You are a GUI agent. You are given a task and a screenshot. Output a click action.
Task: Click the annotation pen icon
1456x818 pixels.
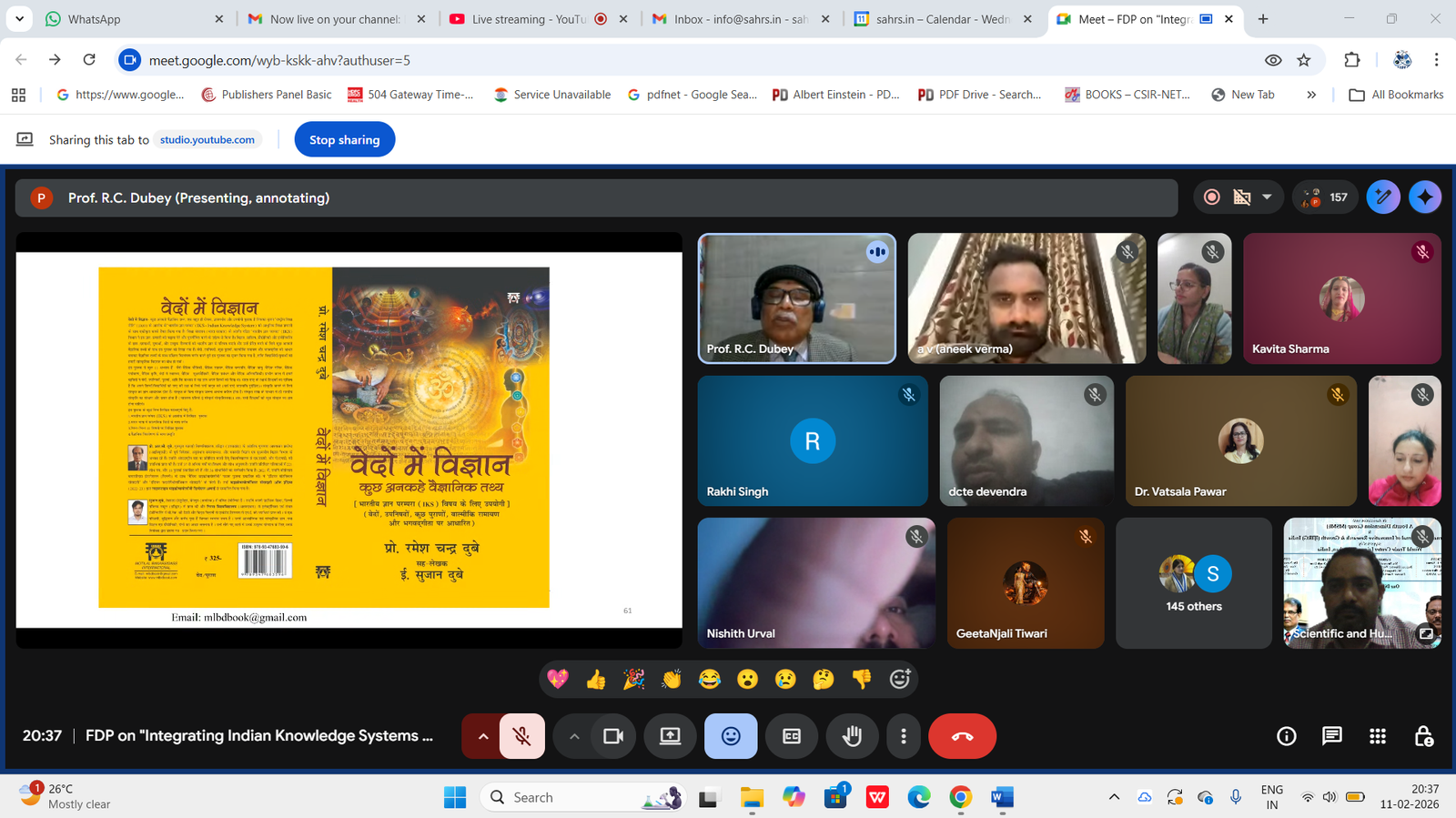tap(1383, 197)
